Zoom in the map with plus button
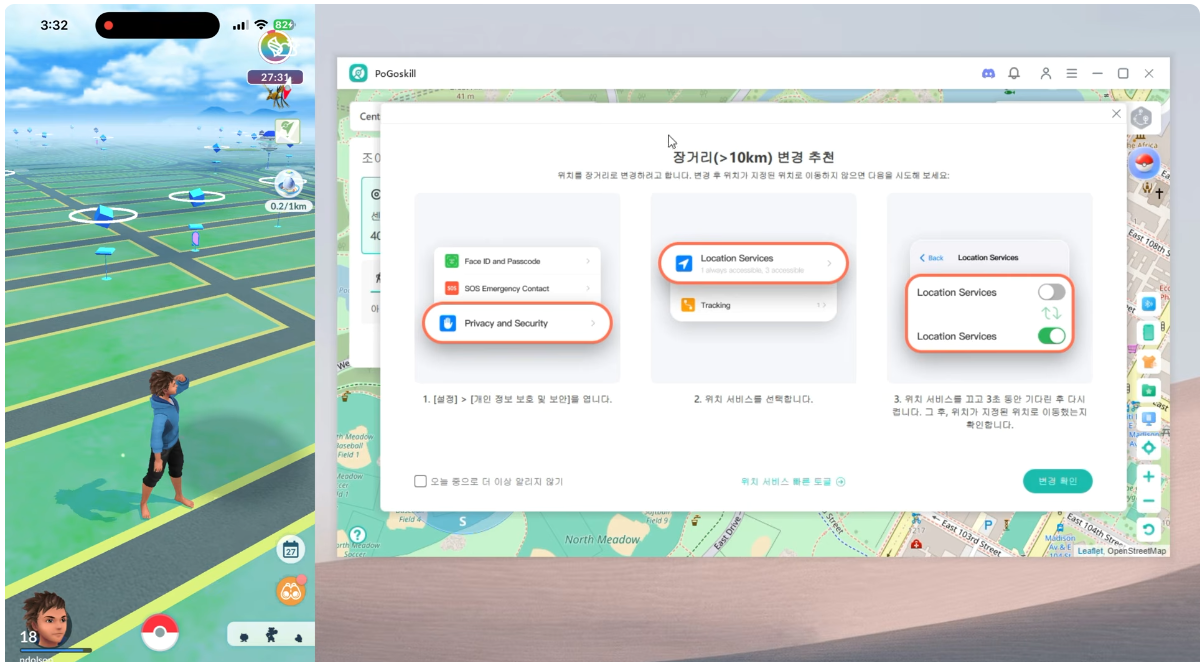 point(1149,477)
